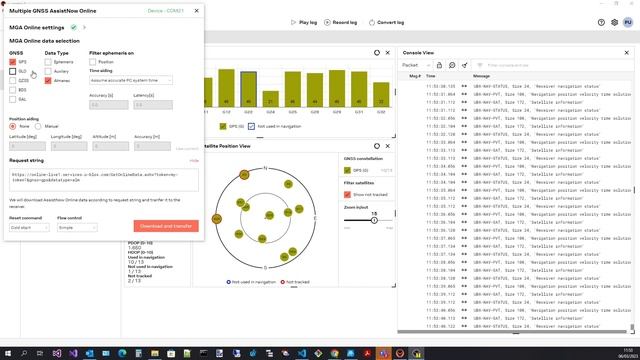Screen dimensions: 640x360
Task: Click the speech bubble icon in Console View
Action: (x=452, y=65)
